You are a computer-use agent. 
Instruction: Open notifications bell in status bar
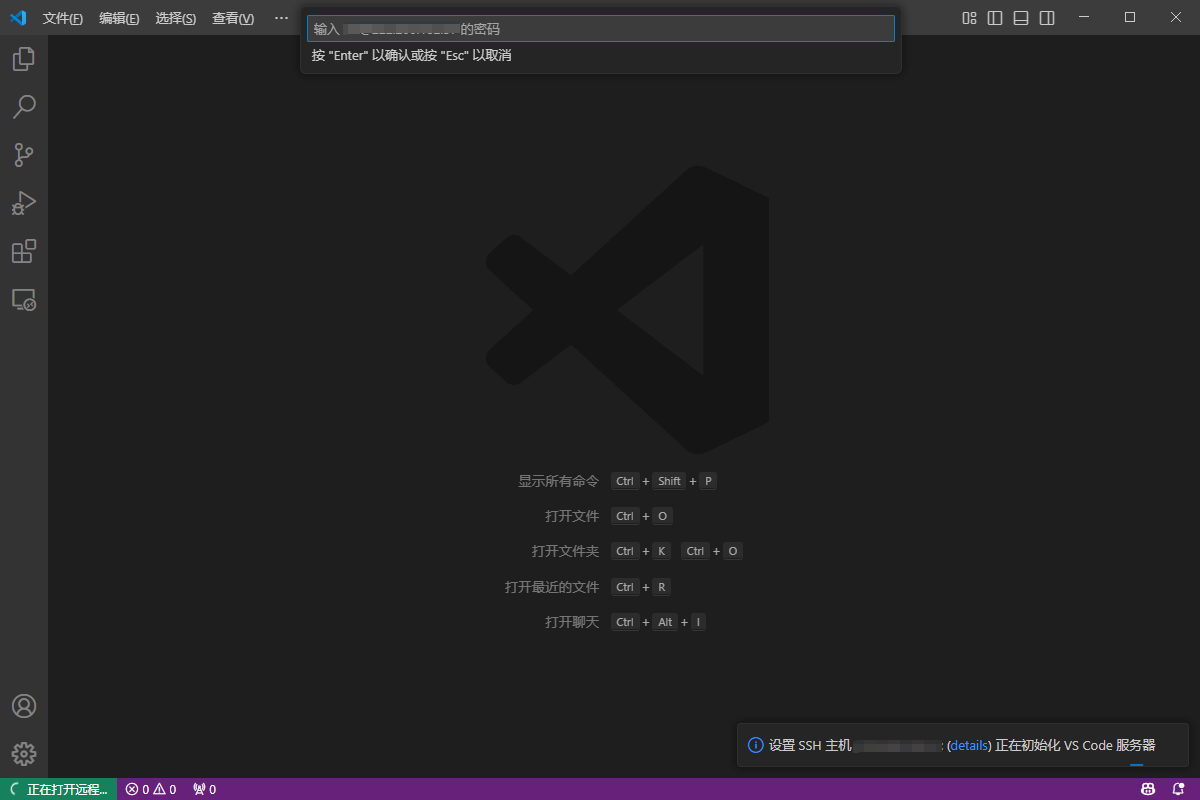coord(1178,789)
